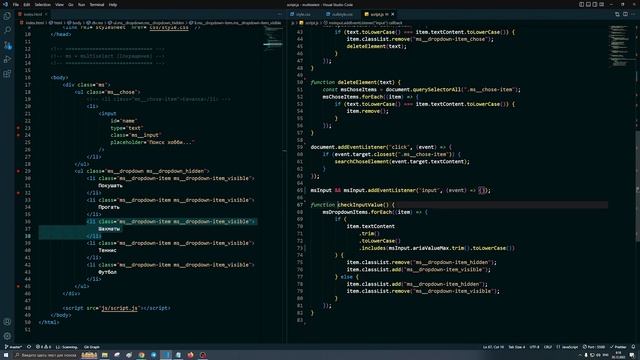Click the Ln, Col cursor position indicator
The height and width of the screenshot is (360, 640).
pos(493,347)
